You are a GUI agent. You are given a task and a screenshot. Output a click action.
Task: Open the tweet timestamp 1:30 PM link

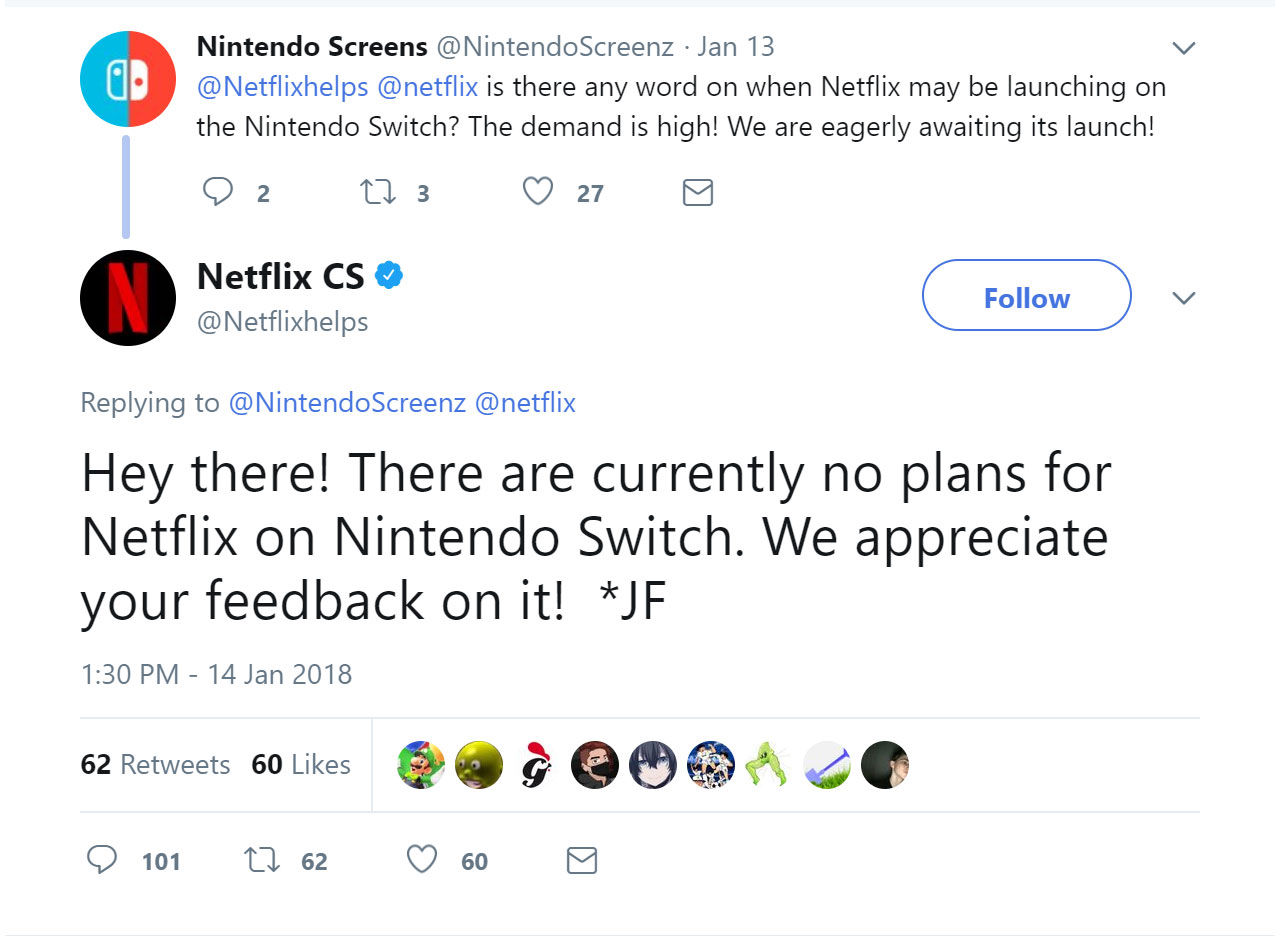coord(215,675)
